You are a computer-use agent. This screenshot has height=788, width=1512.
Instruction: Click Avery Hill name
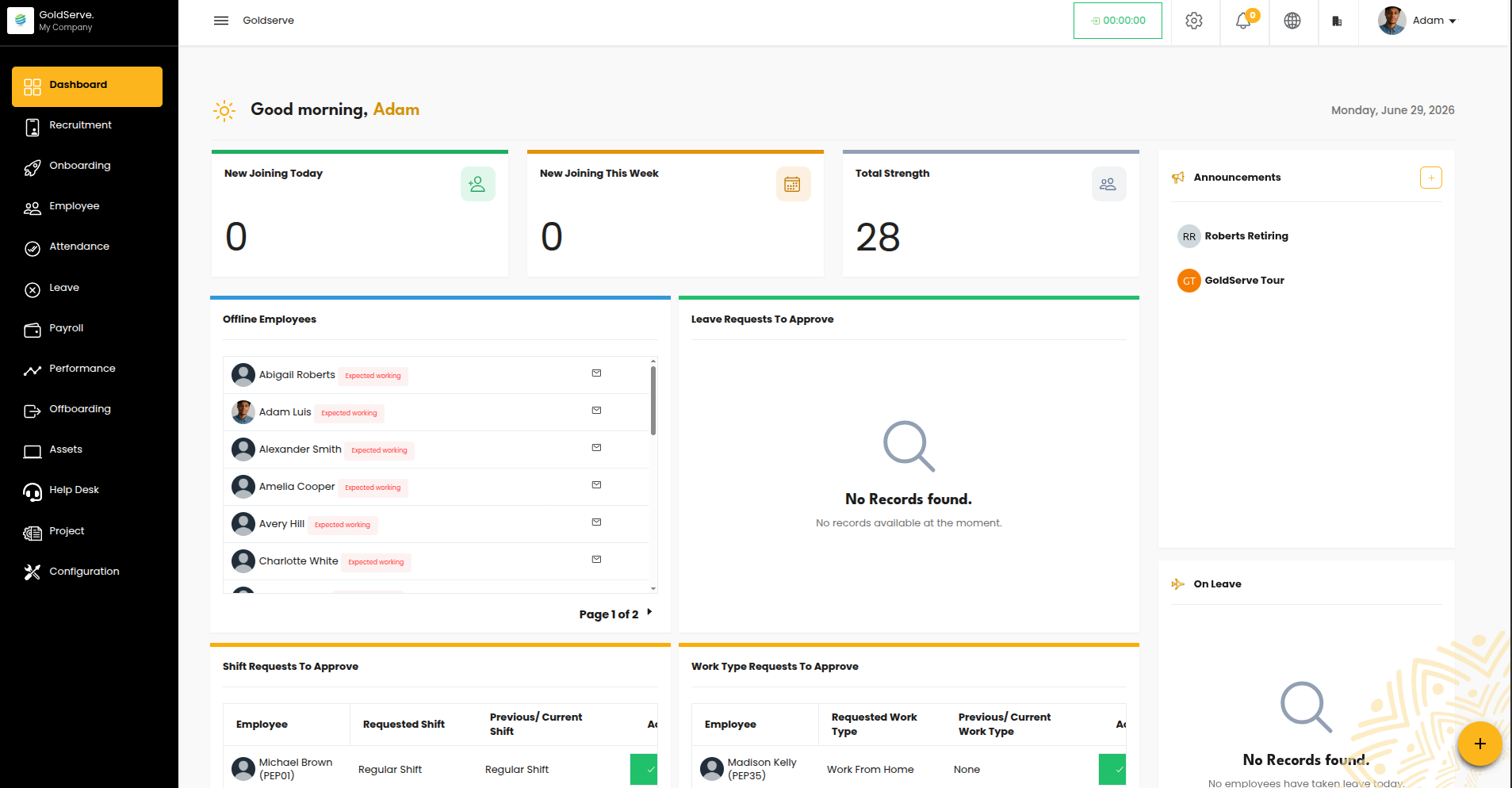click(281, 524)
